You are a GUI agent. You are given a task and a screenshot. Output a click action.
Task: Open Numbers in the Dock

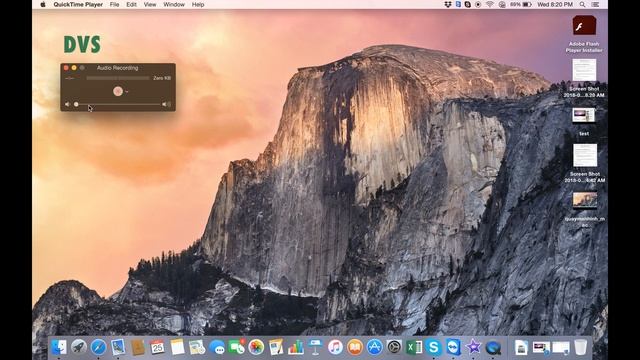(296, 347)
